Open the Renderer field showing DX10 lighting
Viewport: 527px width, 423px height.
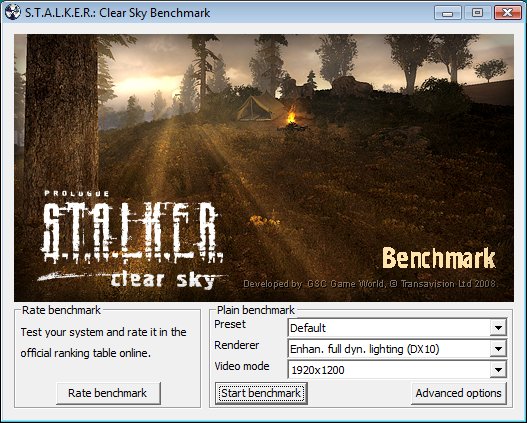click(x=397, y=349)
